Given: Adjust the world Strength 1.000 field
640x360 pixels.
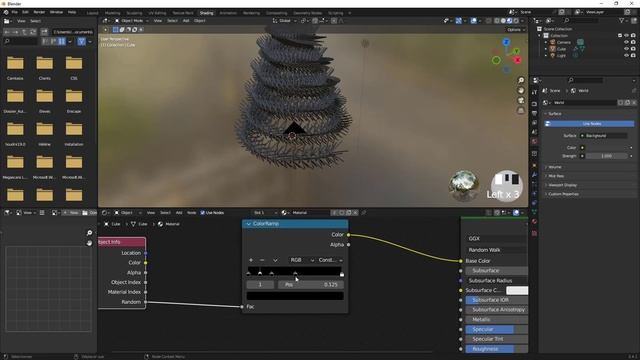Looking at the screenshot, I should (x=607, y=156).
